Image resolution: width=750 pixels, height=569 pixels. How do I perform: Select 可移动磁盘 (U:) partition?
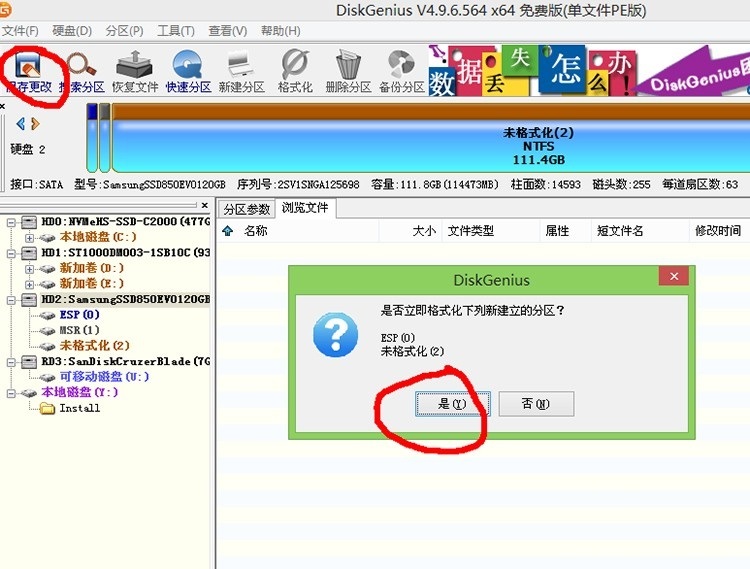tap(104, 377)
